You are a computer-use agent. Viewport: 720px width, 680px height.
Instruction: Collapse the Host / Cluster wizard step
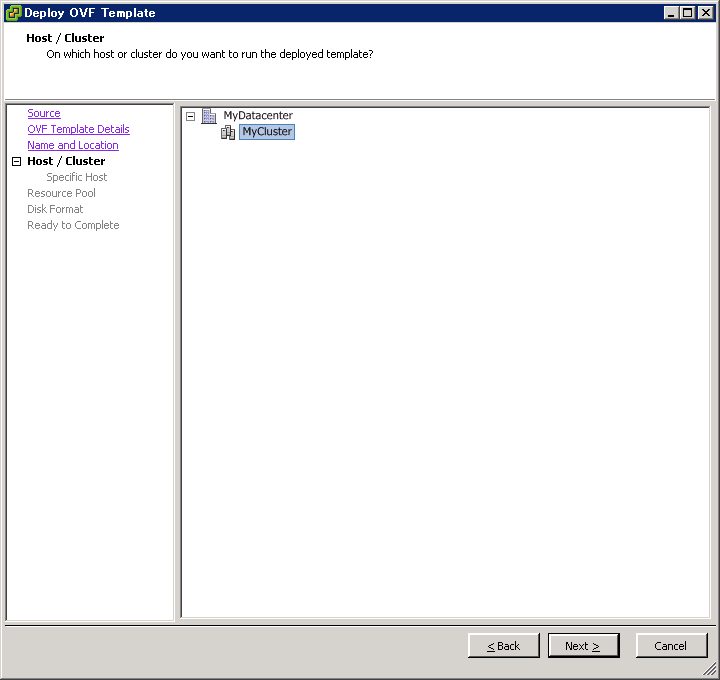17,161
